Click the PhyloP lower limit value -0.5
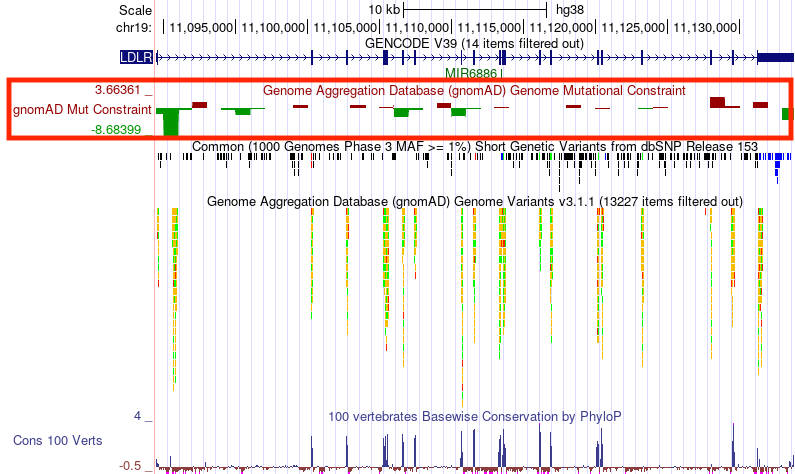 click(130, 466)
